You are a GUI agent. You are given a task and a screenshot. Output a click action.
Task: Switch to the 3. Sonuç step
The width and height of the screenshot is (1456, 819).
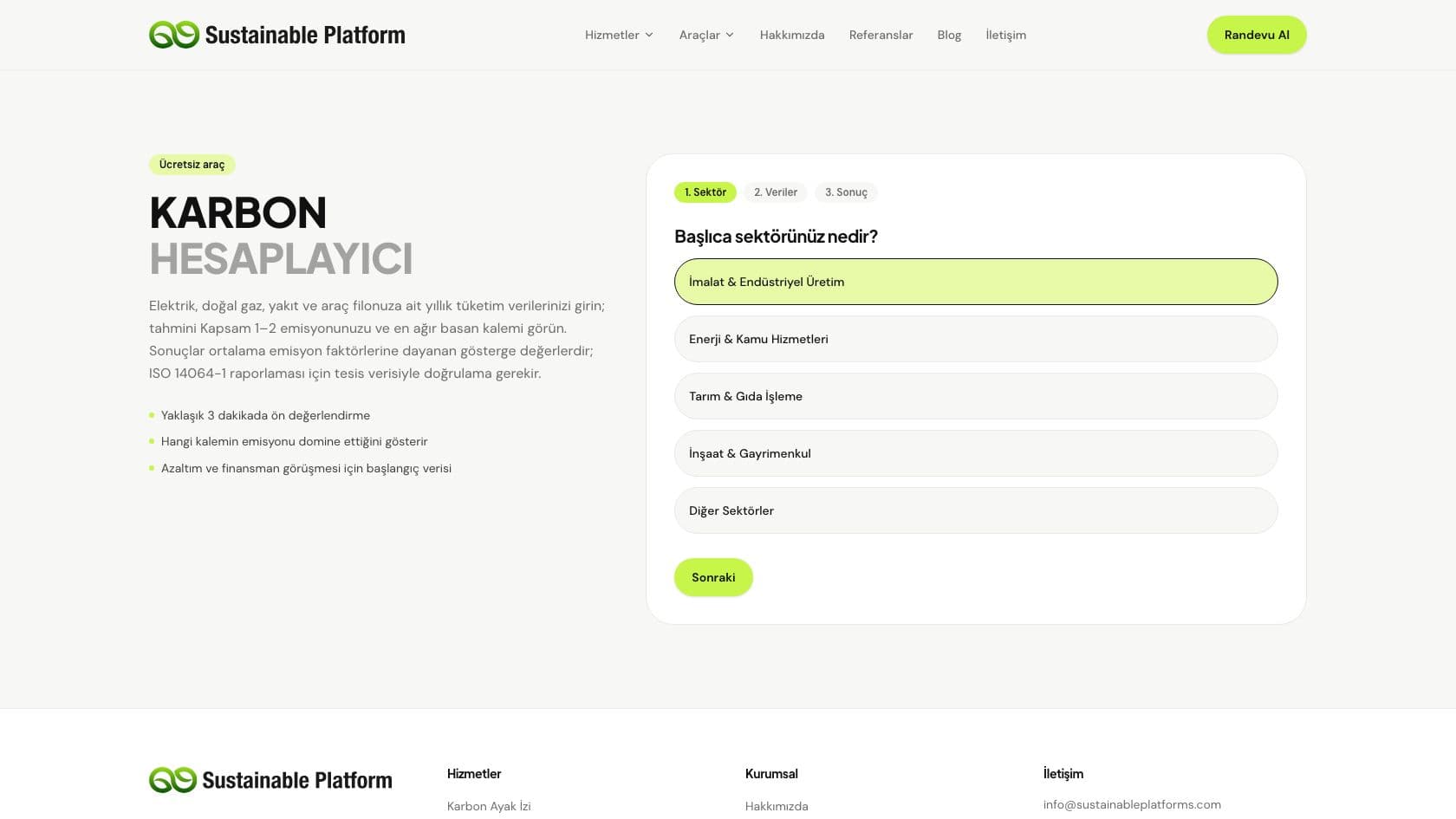[846, 192]
